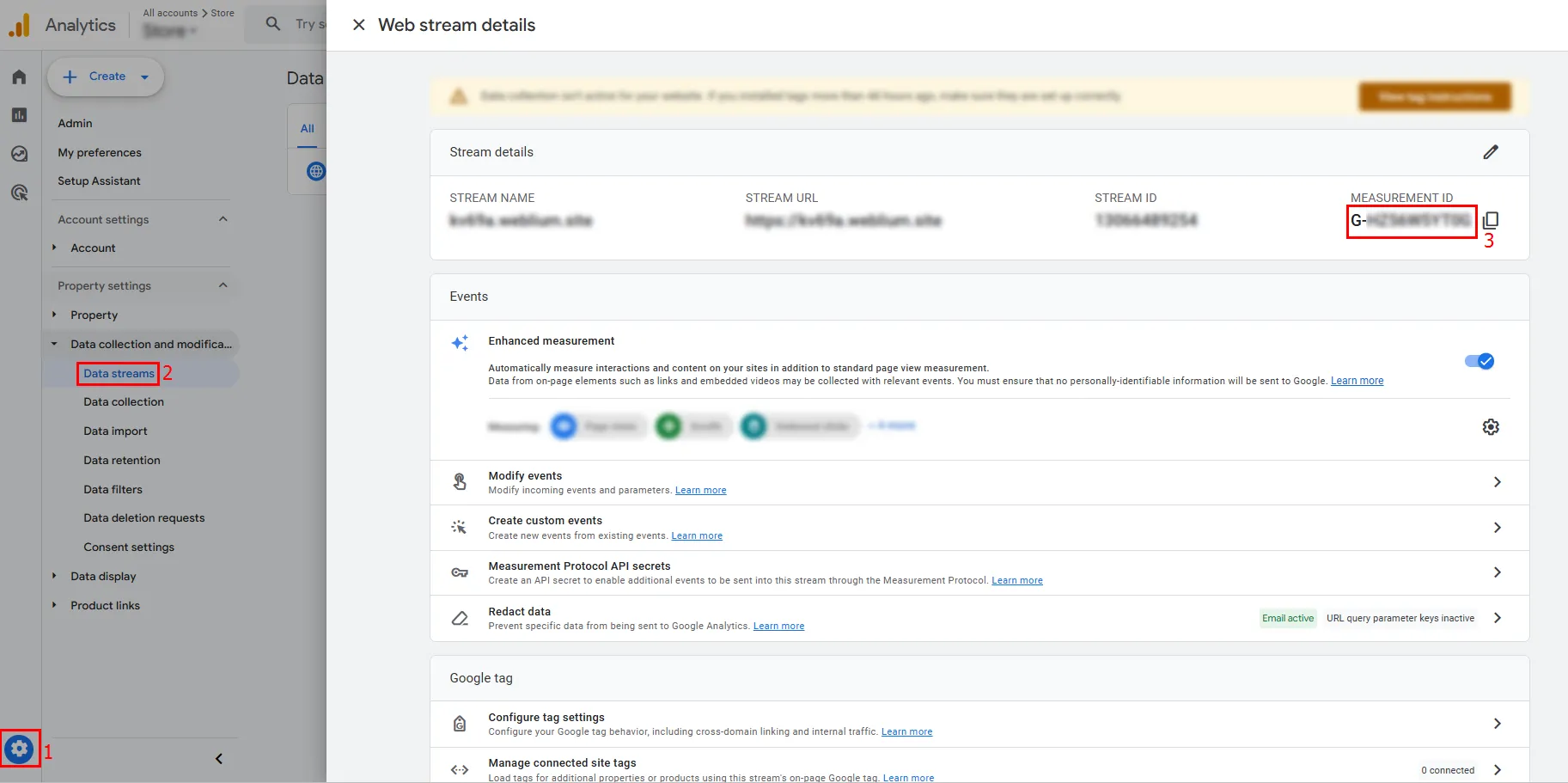Expand the Product links tree item
The image size is (1568, 783).
pos(54,605)
